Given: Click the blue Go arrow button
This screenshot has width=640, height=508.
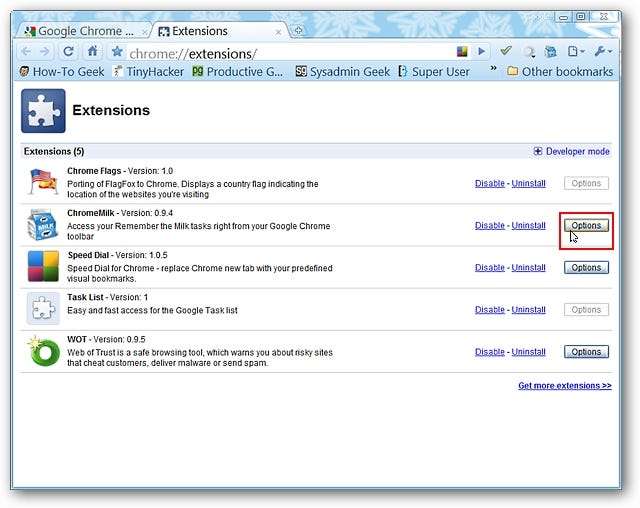Looking at the screenshot, I should click(x=482, y=51).
